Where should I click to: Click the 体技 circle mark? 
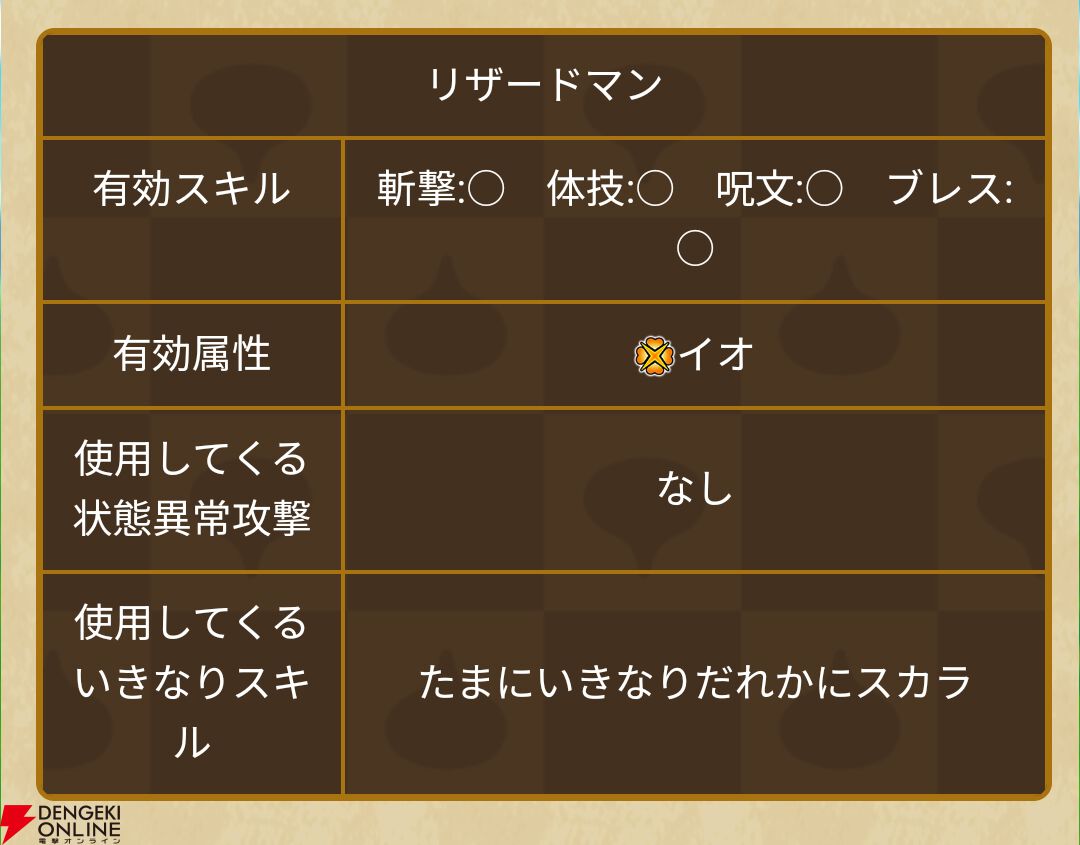click(655, 189)
